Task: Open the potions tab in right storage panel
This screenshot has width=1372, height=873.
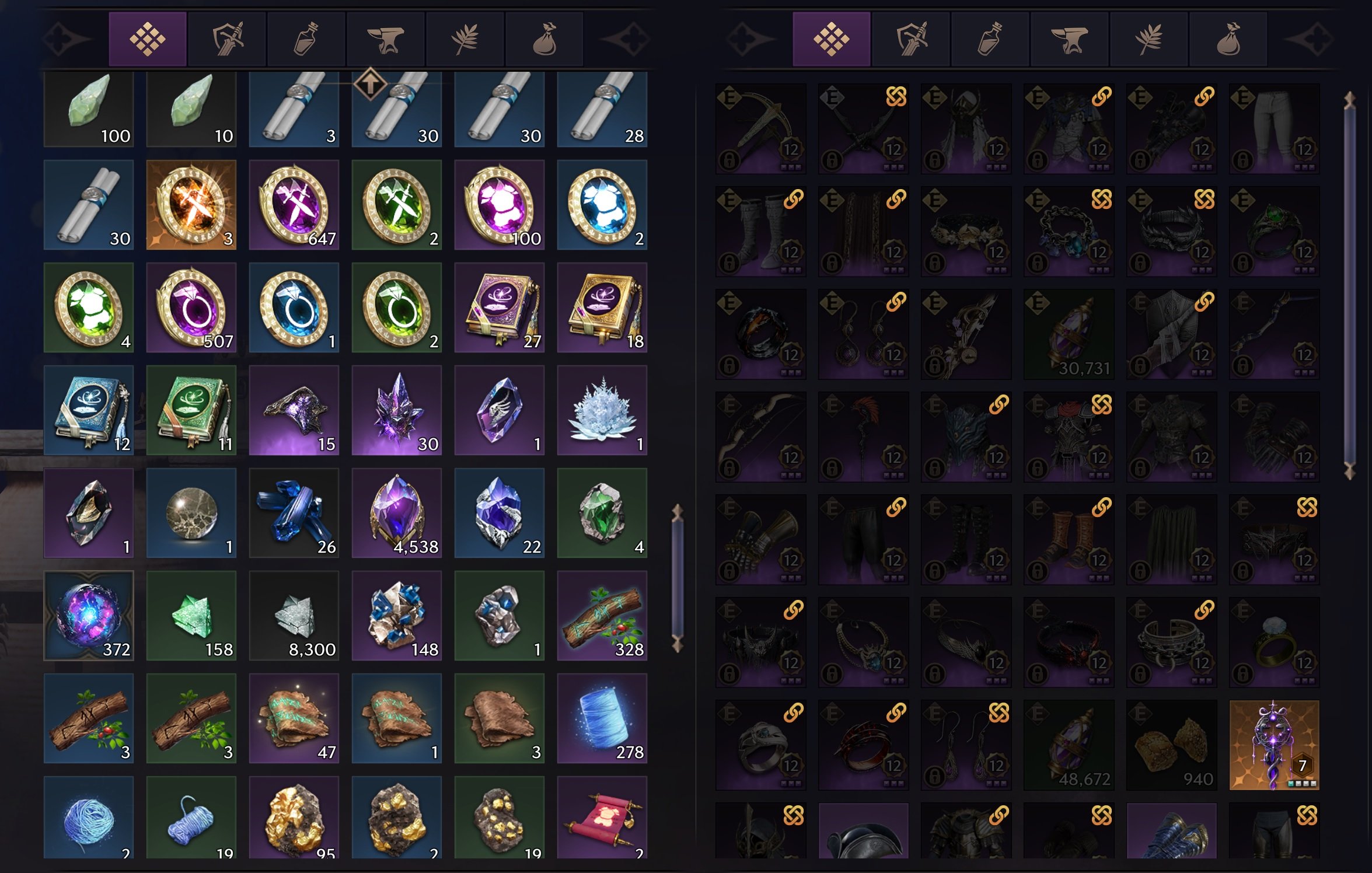Action: 990,39
